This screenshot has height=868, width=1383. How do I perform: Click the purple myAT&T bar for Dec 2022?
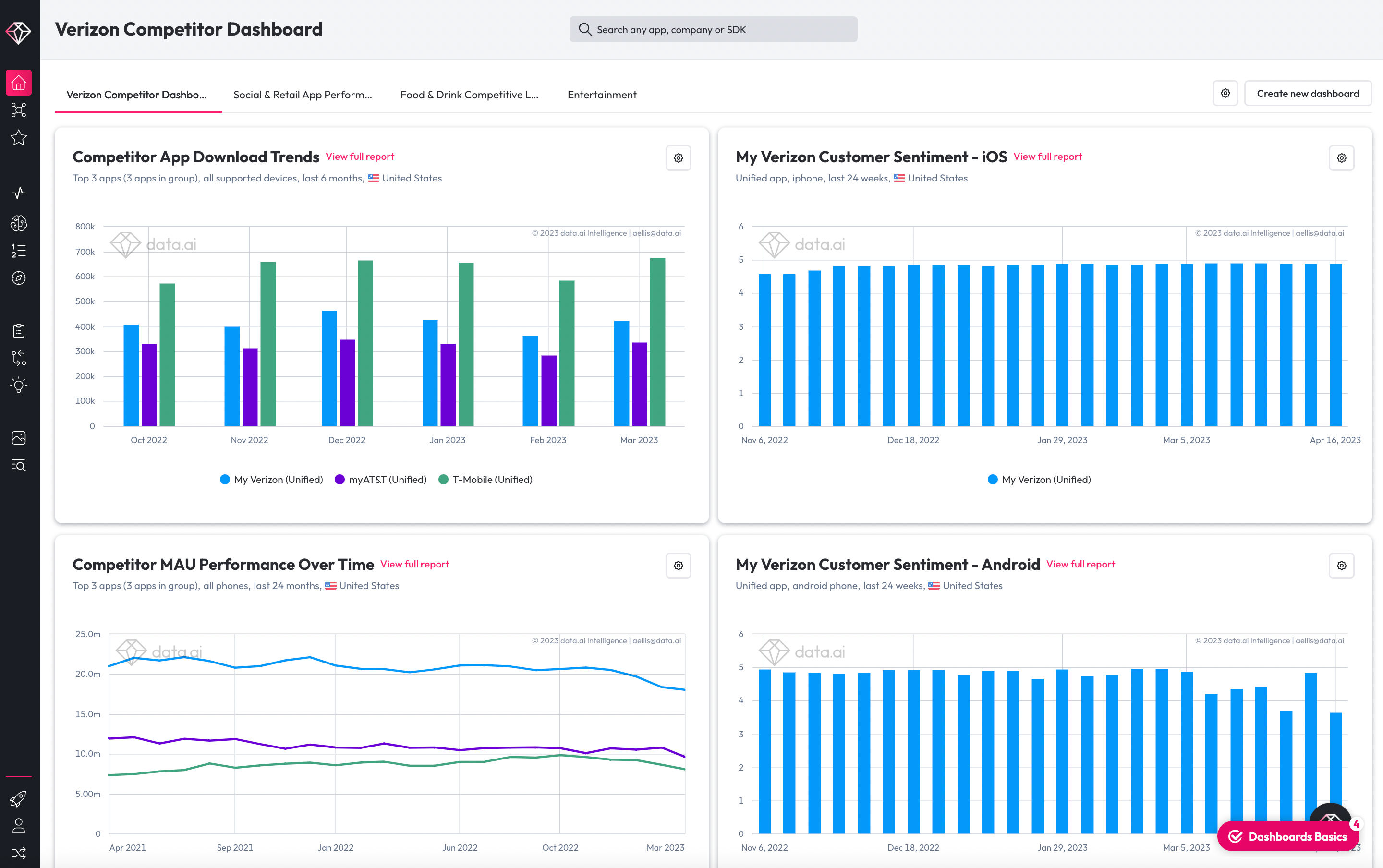347,383
